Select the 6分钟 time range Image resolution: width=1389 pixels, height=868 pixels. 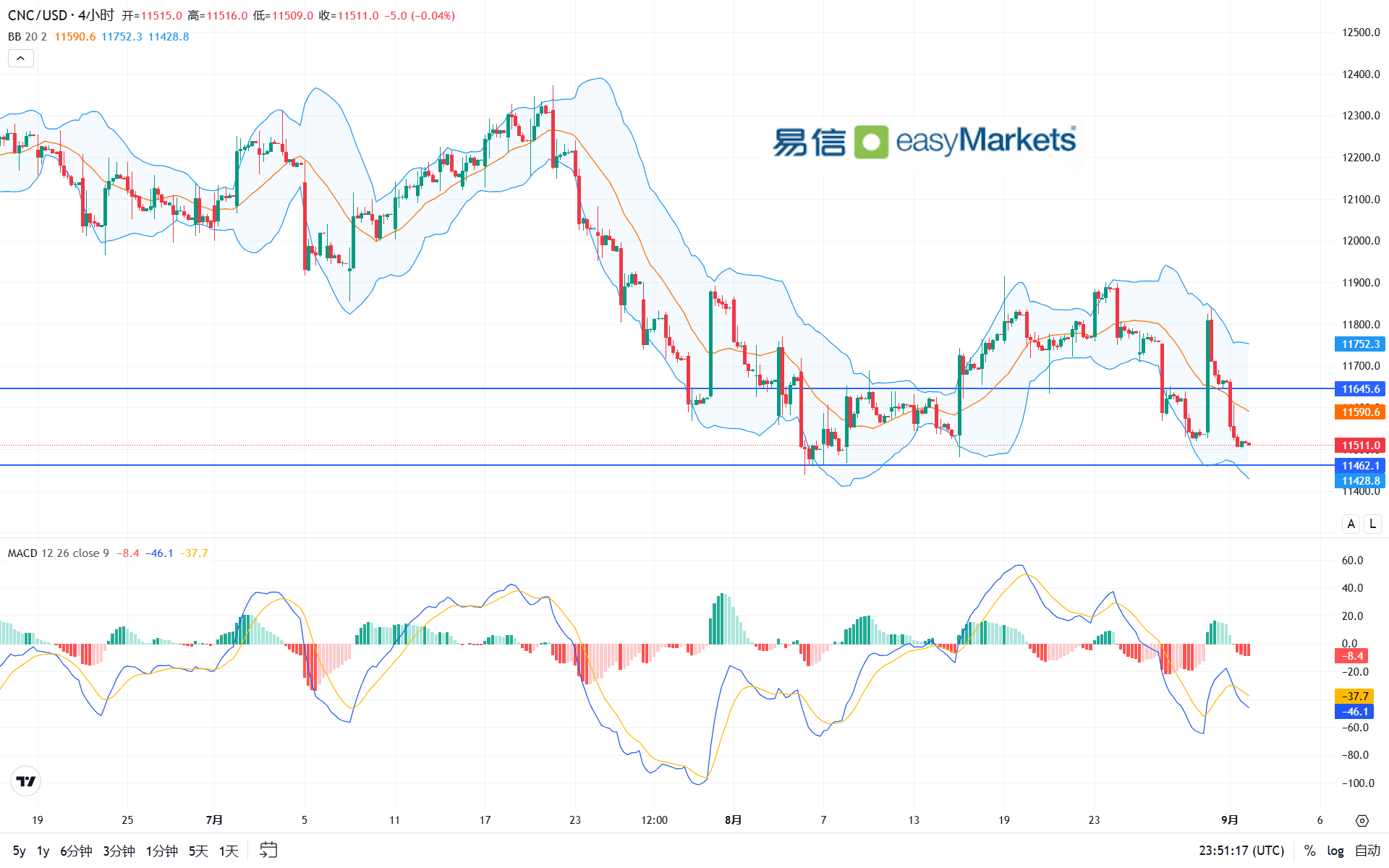(x=76, y=851)
